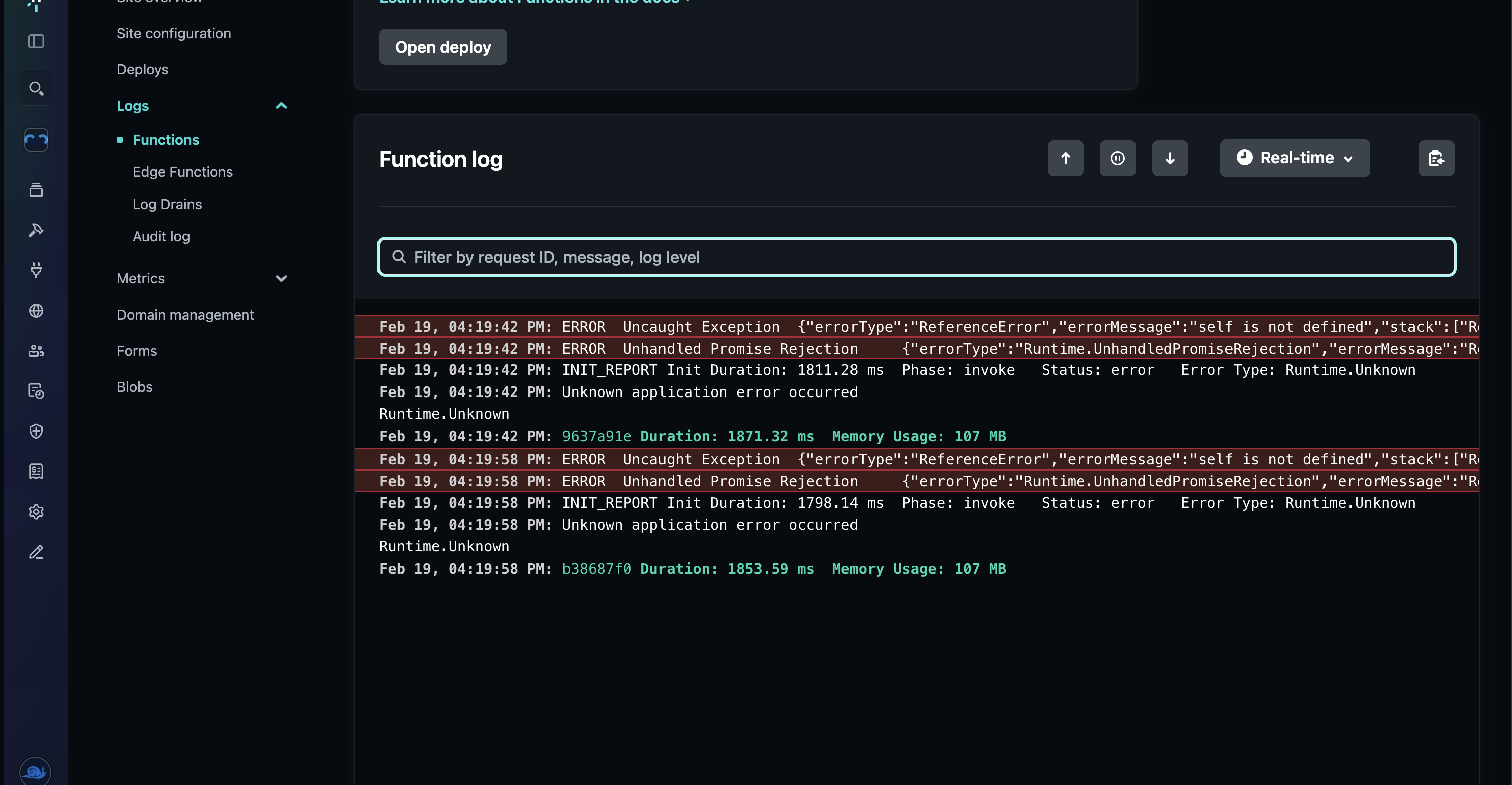The height and width of the screenshot is (785, 1512).
Task: Select the 04:19:42 Unhandled Promise Rejection row
Action: pos(916,348)
